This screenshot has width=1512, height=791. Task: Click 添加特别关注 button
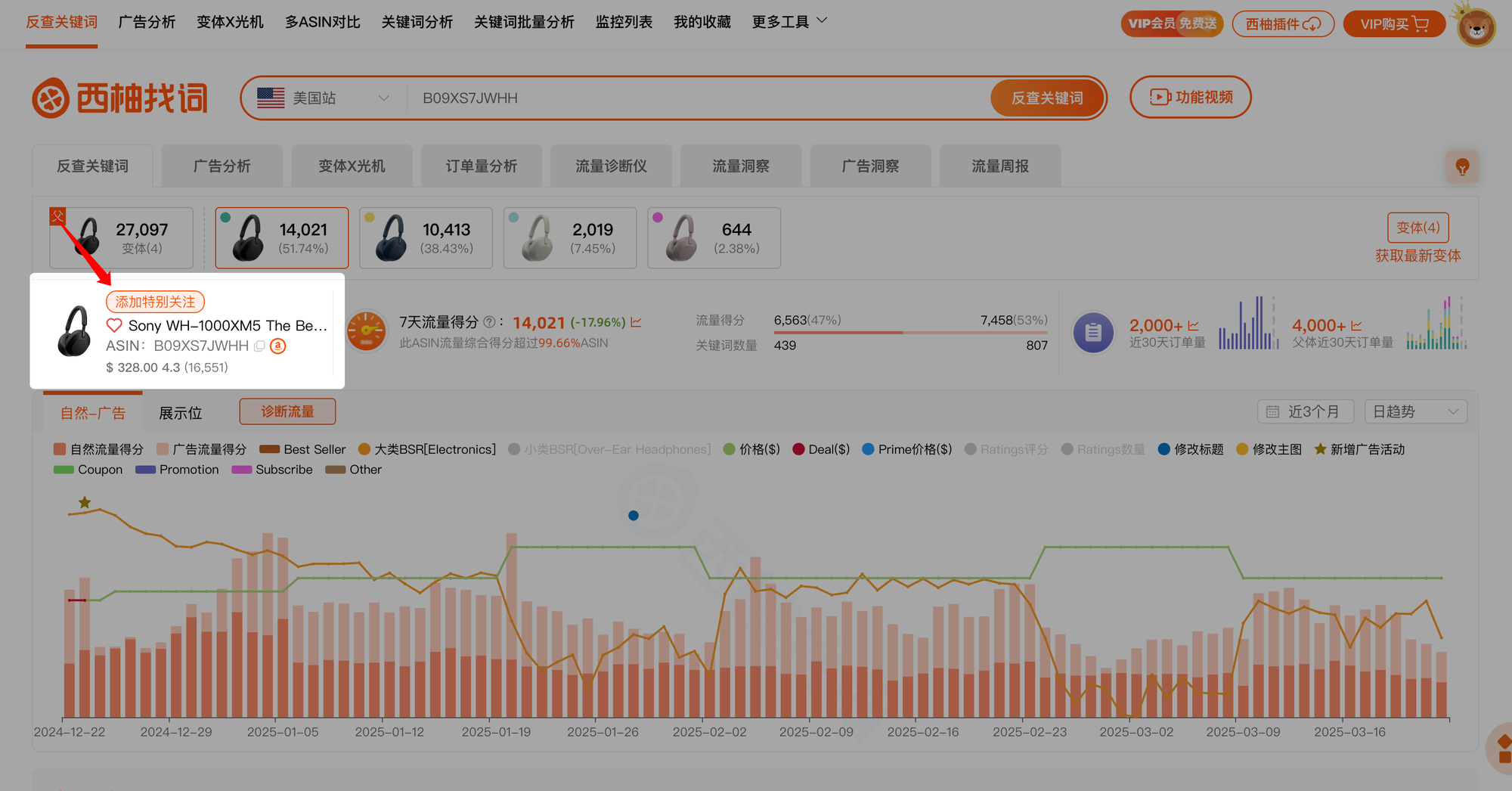(155, 302)
